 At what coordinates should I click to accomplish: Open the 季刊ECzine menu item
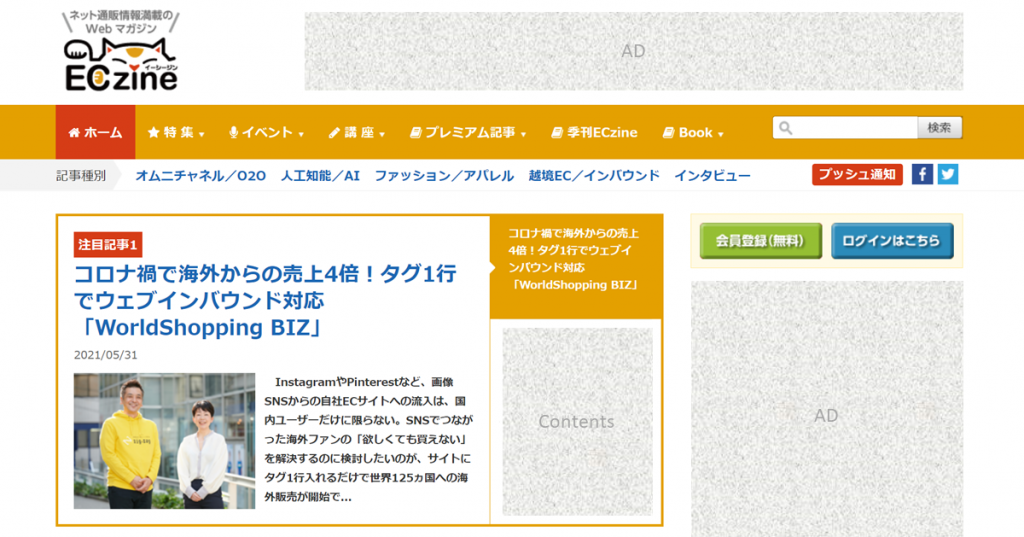[x=594, y=133]
